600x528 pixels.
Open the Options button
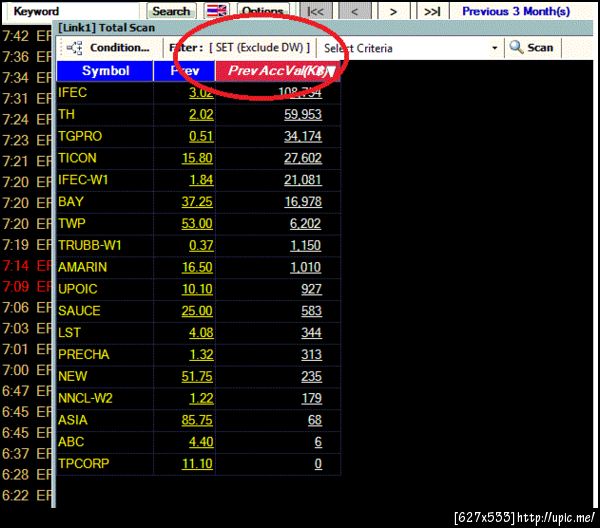[x=263, y=11]
